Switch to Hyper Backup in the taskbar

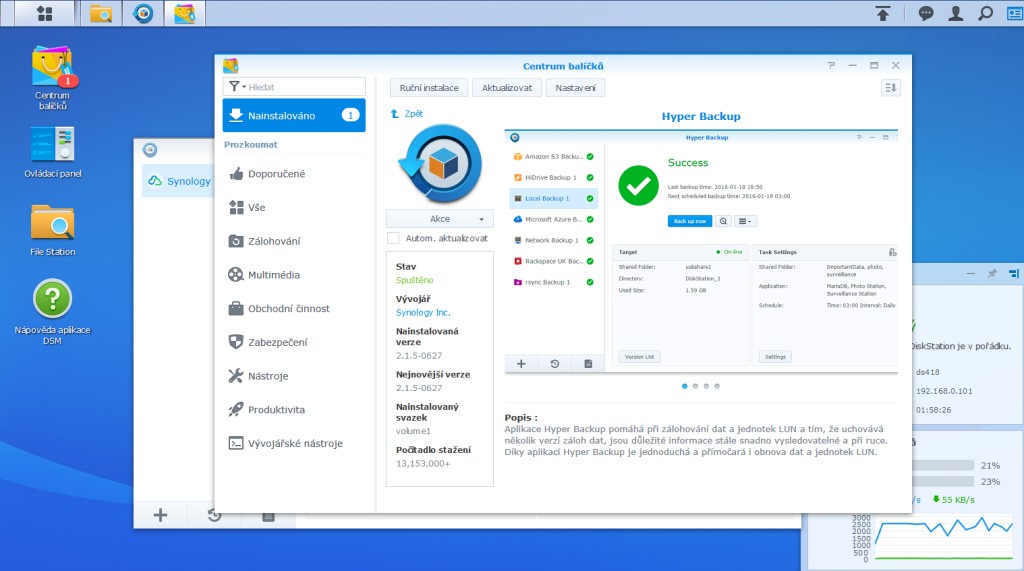(143, 13)
